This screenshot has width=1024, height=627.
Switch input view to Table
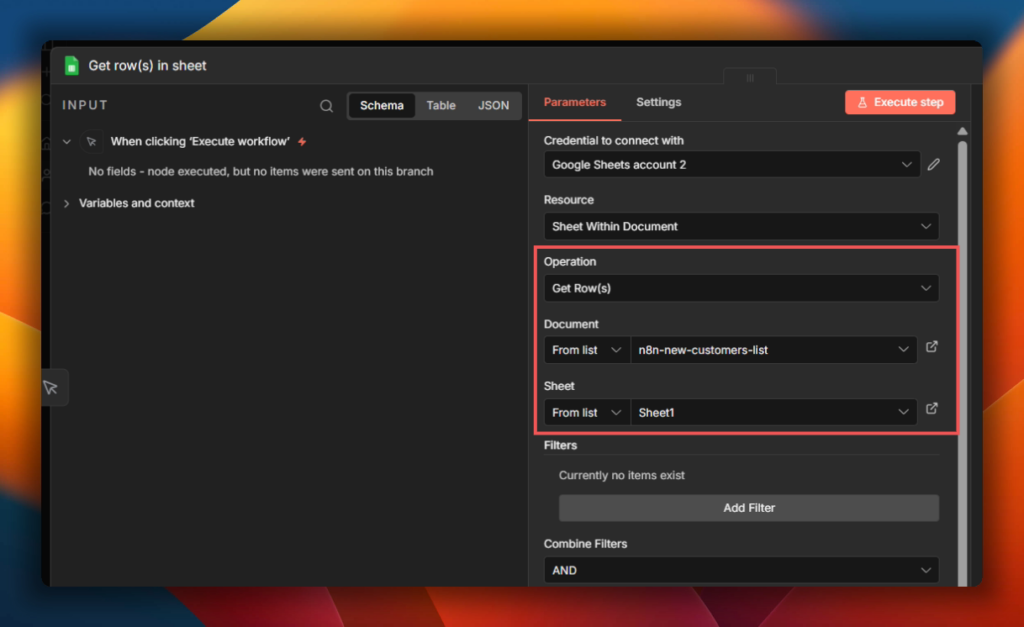441,106
